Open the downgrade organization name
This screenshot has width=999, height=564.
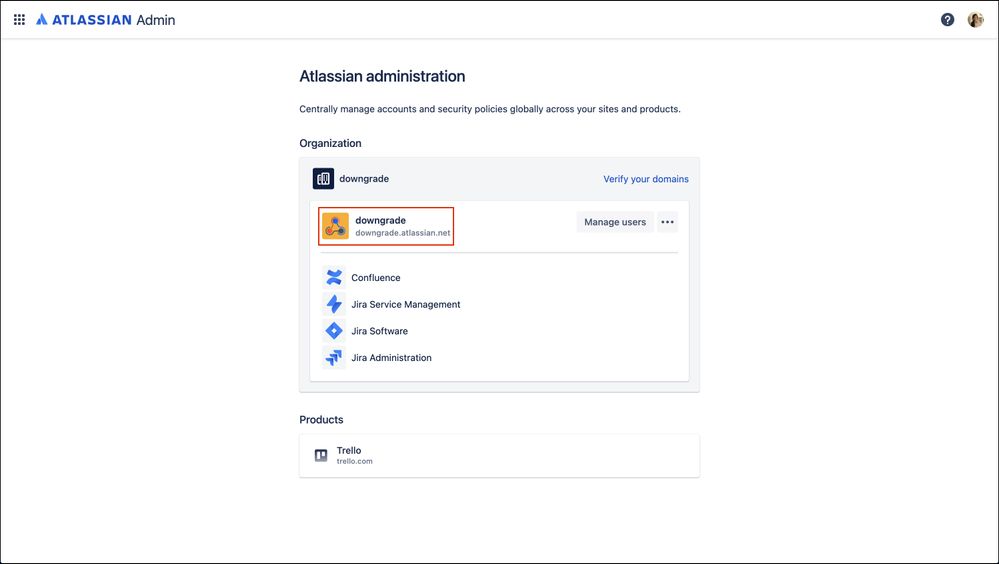pyautogui.click(x=364, y=178)
